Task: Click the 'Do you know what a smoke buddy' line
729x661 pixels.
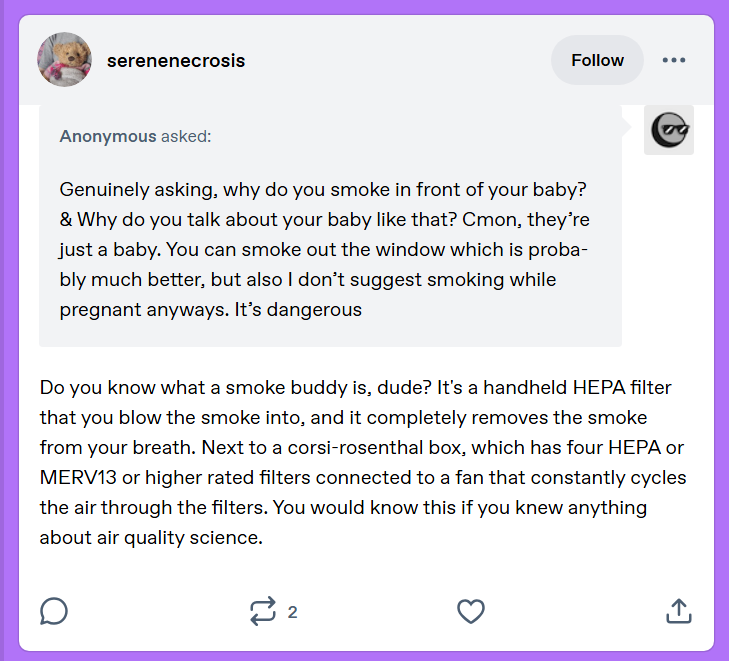Action: [356, 388]
